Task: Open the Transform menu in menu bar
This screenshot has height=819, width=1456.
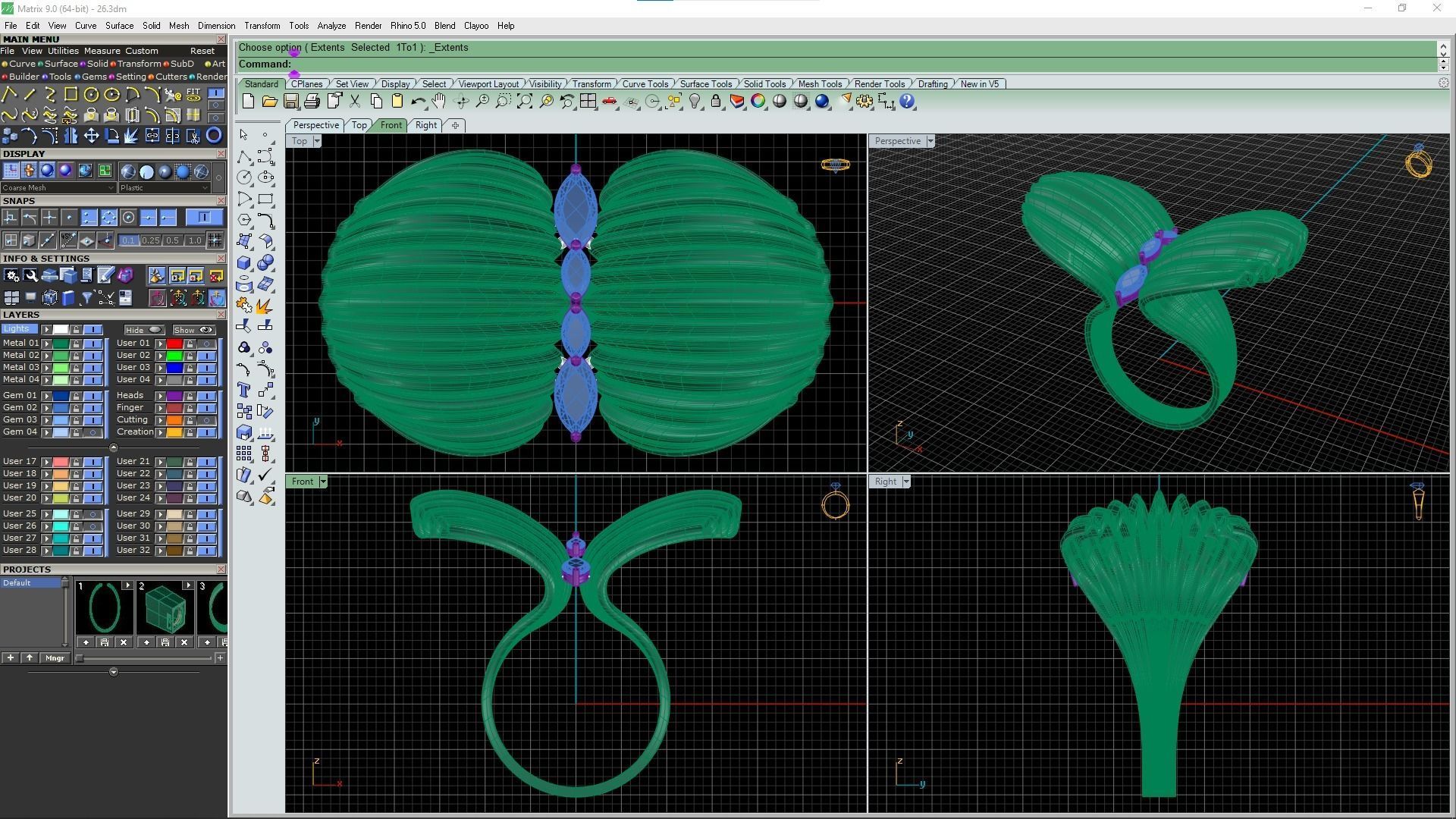Action: [262, 26]
